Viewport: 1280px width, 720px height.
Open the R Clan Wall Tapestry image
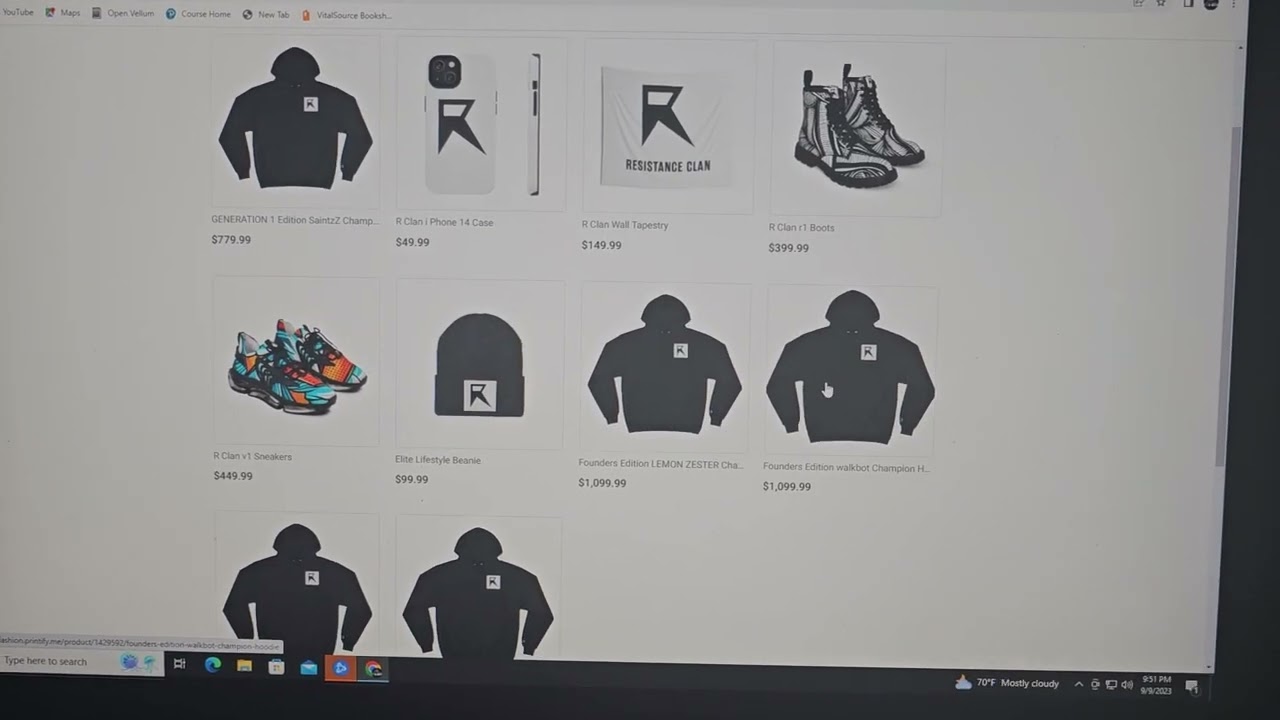click(x=669, y=126)
